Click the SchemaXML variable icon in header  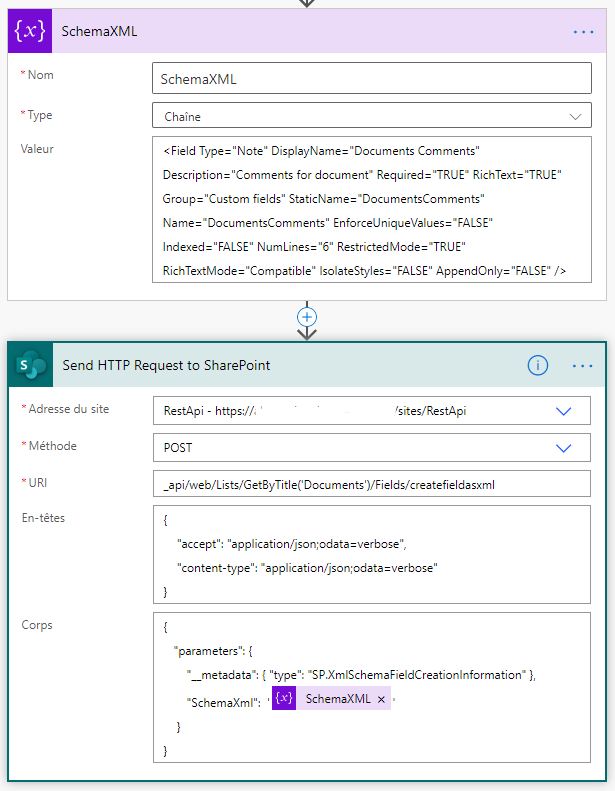(x=30, y=31)
